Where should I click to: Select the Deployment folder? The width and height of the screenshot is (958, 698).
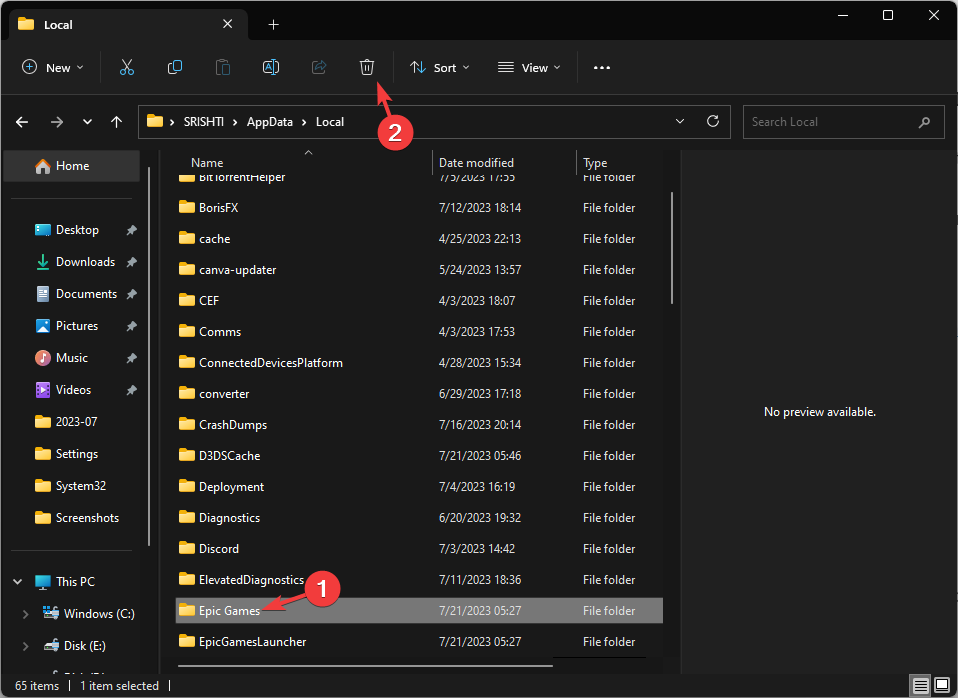point(419,487)
